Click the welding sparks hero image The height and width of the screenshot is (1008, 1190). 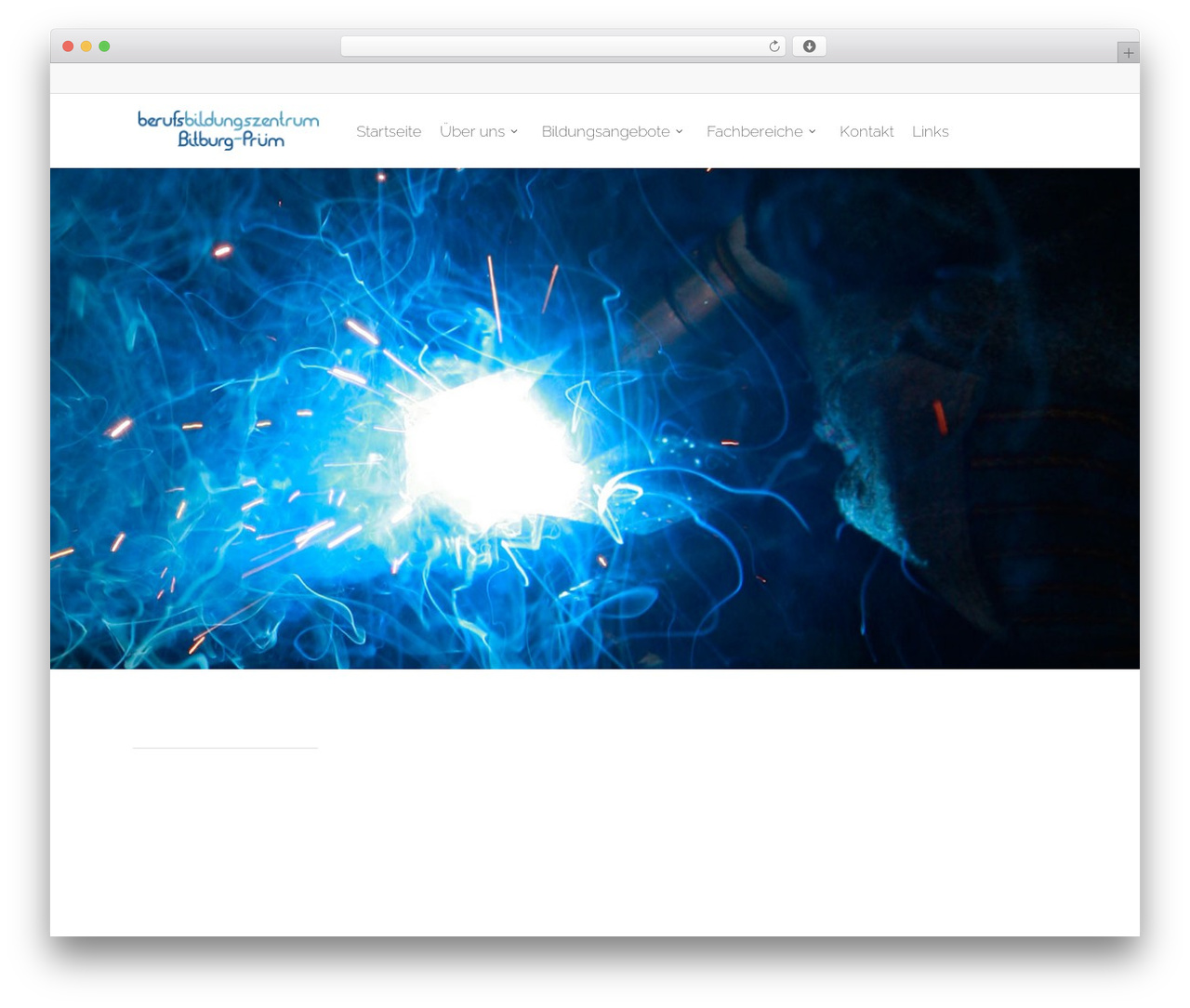pos(595,418)
